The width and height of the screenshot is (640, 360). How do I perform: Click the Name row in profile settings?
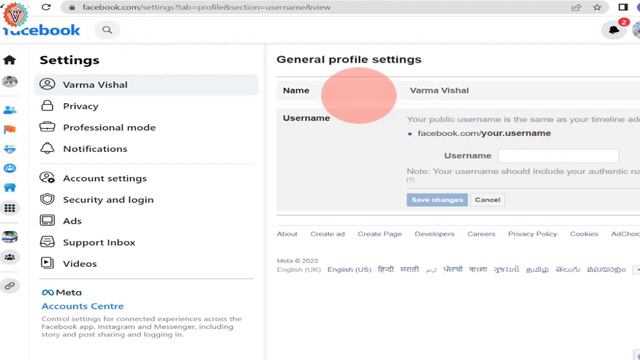(458, 91)
